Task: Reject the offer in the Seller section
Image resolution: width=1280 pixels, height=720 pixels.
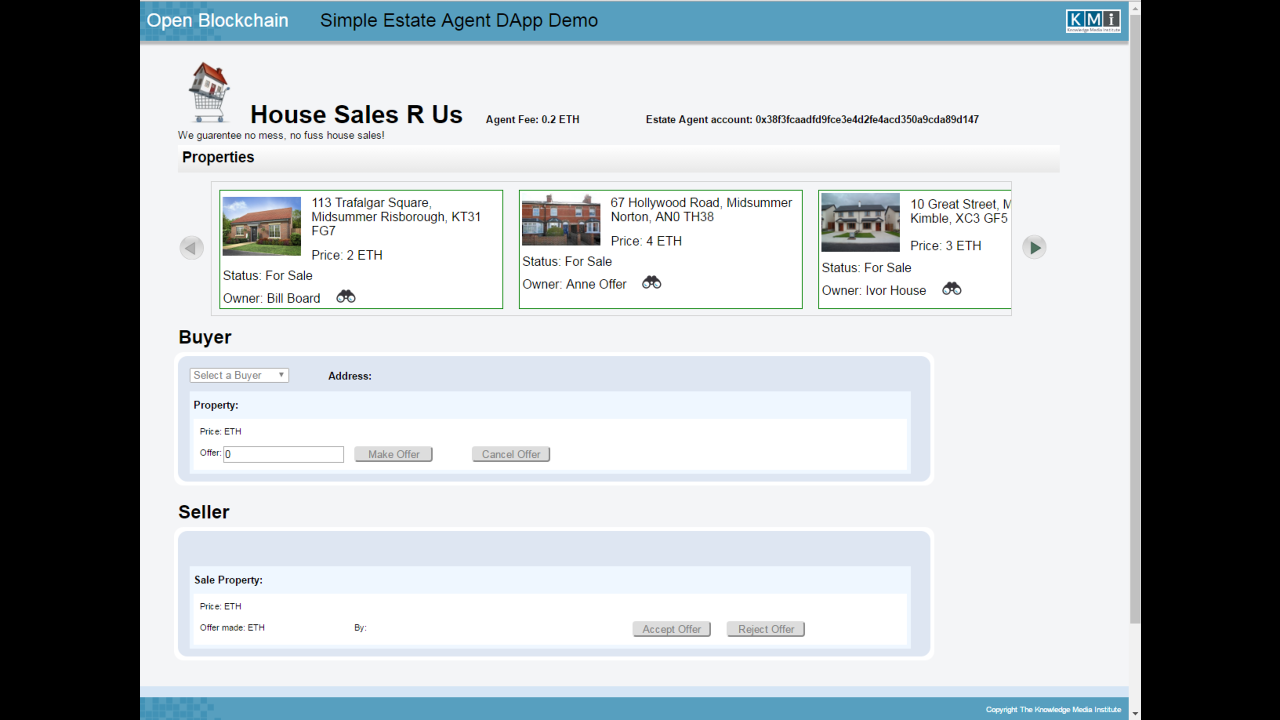Action: click(x=765, y=628)
